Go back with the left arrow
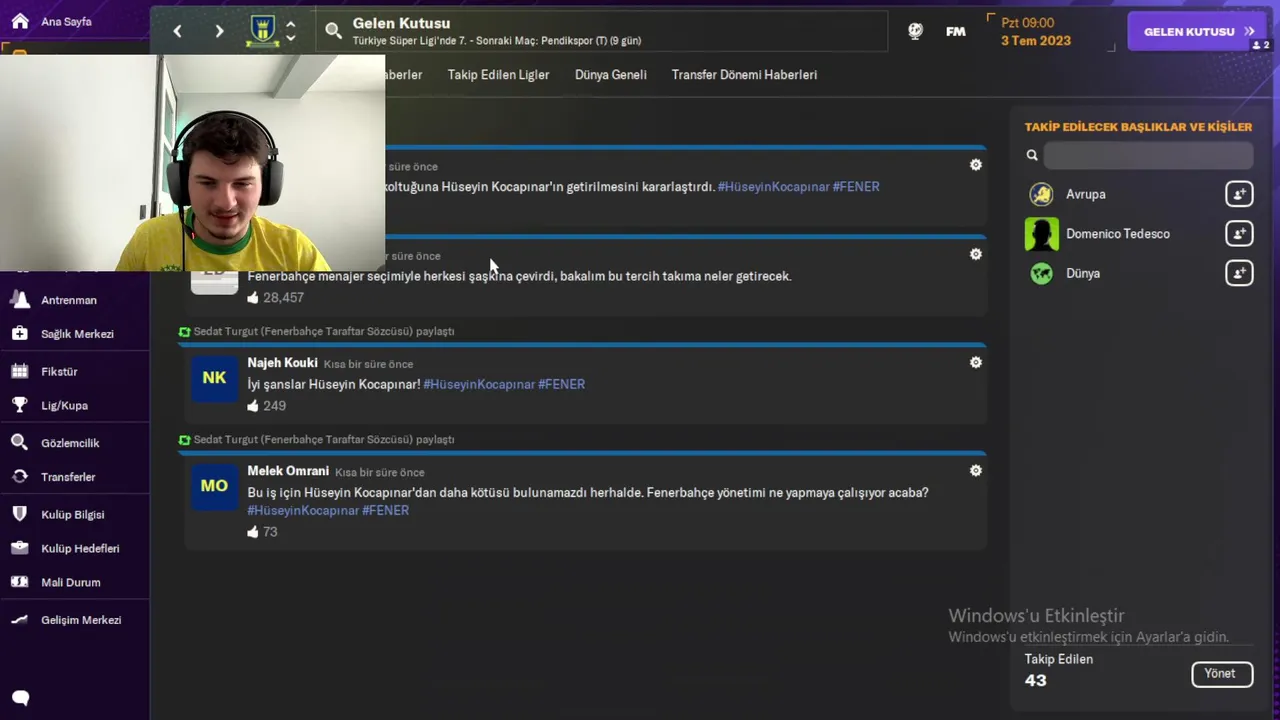 point(177,31)
